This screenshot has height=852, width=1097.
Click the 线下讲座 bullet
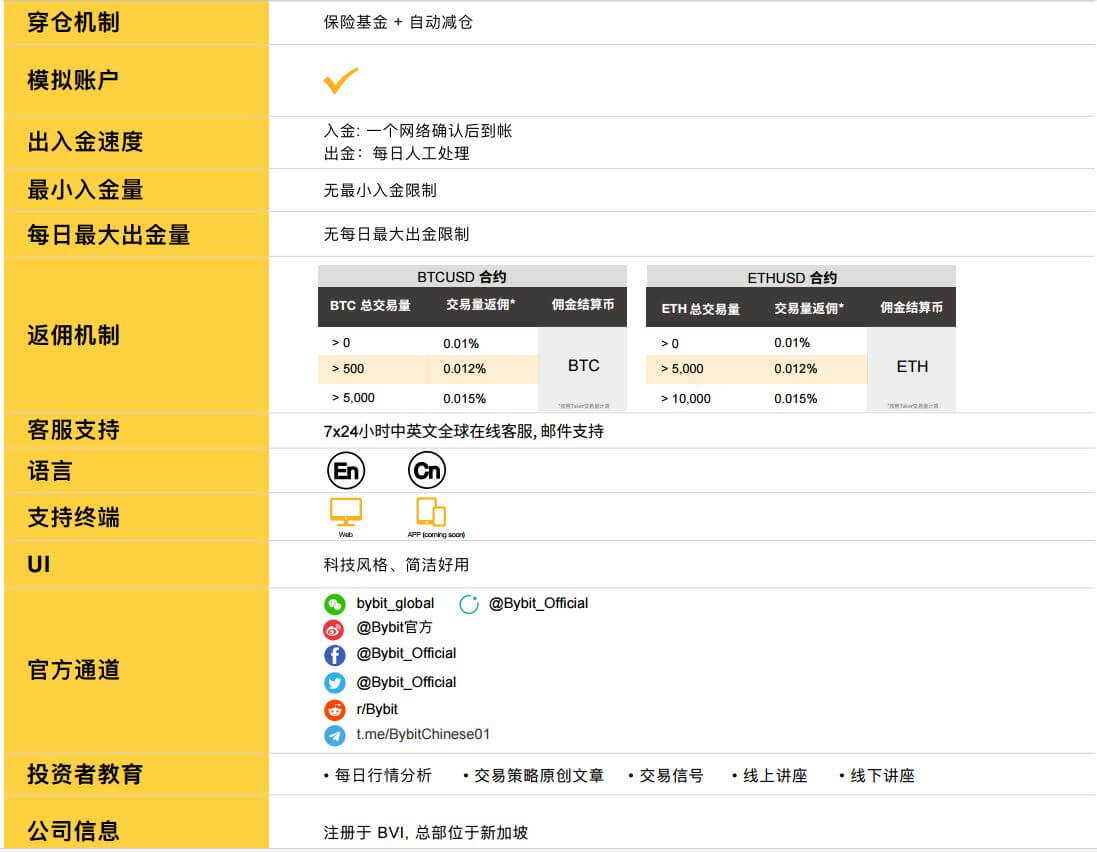tap(877, 775)
